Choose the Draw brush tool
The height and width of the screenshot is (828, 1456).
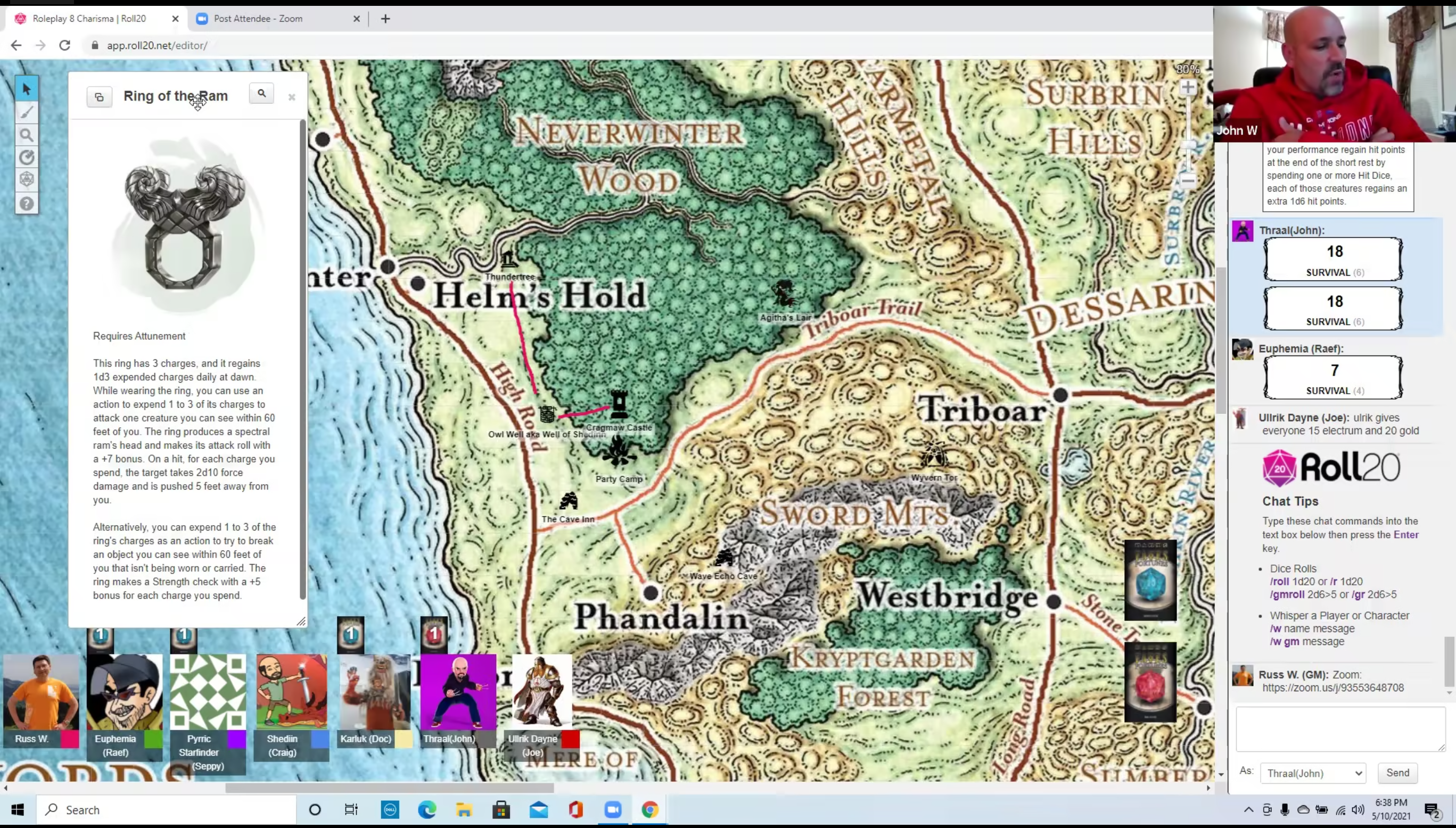click(26, 113)
